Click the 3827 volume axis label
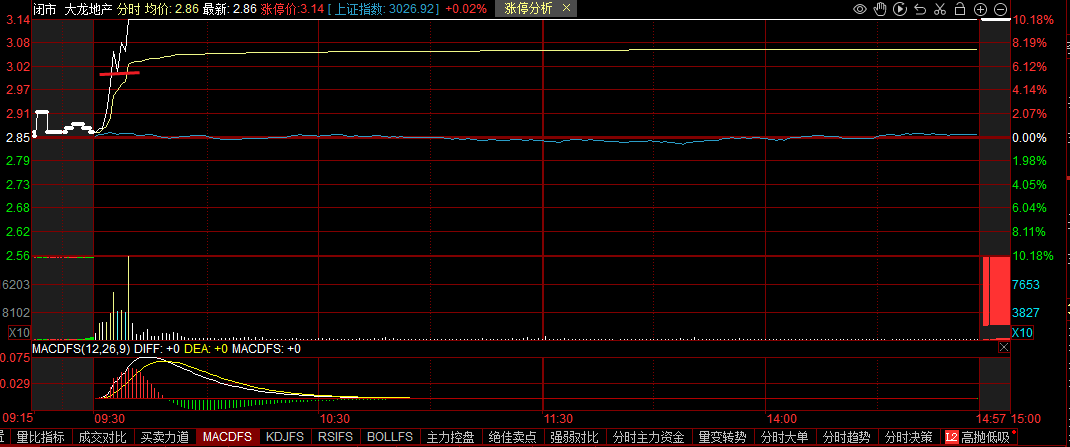 coord(1026,313)
